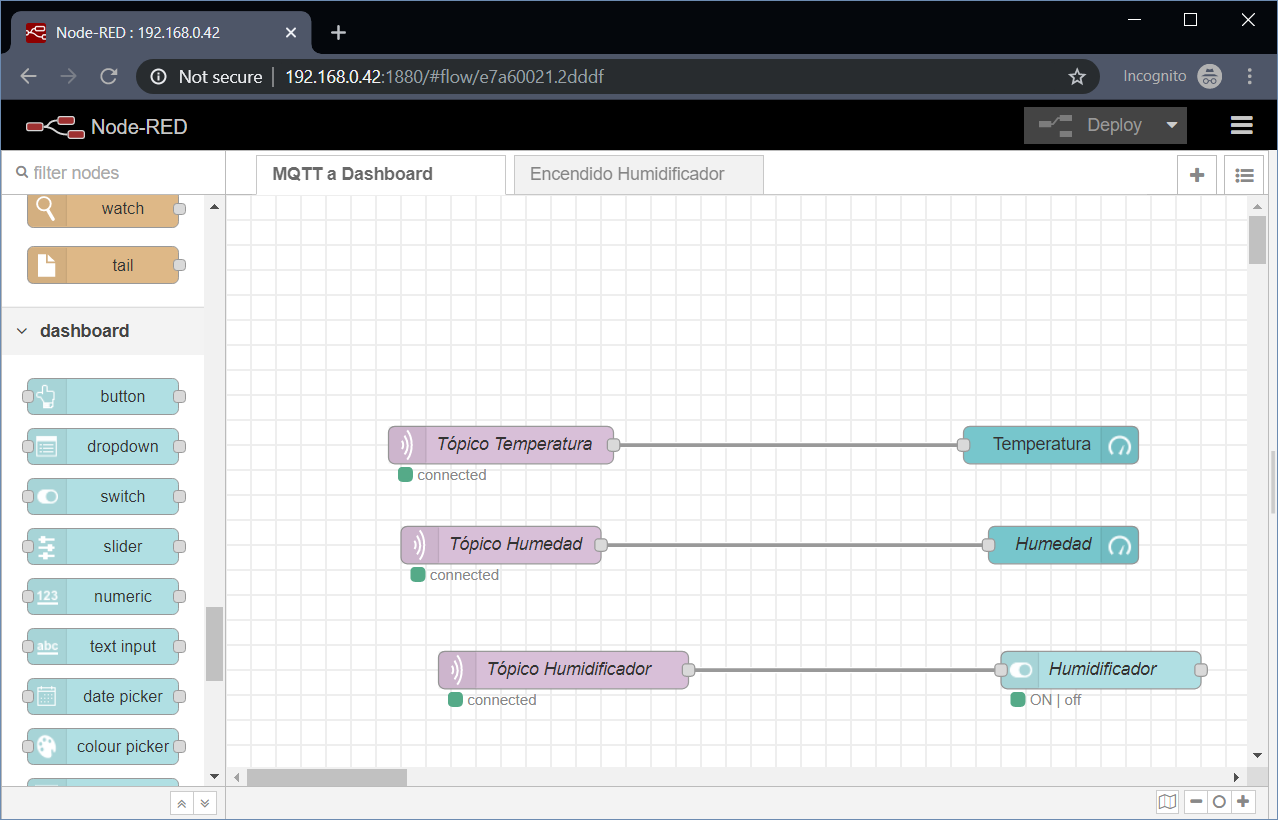Close the Node-RED browser tab
This screenshot has width=1278, height=820.
point(291,32)
